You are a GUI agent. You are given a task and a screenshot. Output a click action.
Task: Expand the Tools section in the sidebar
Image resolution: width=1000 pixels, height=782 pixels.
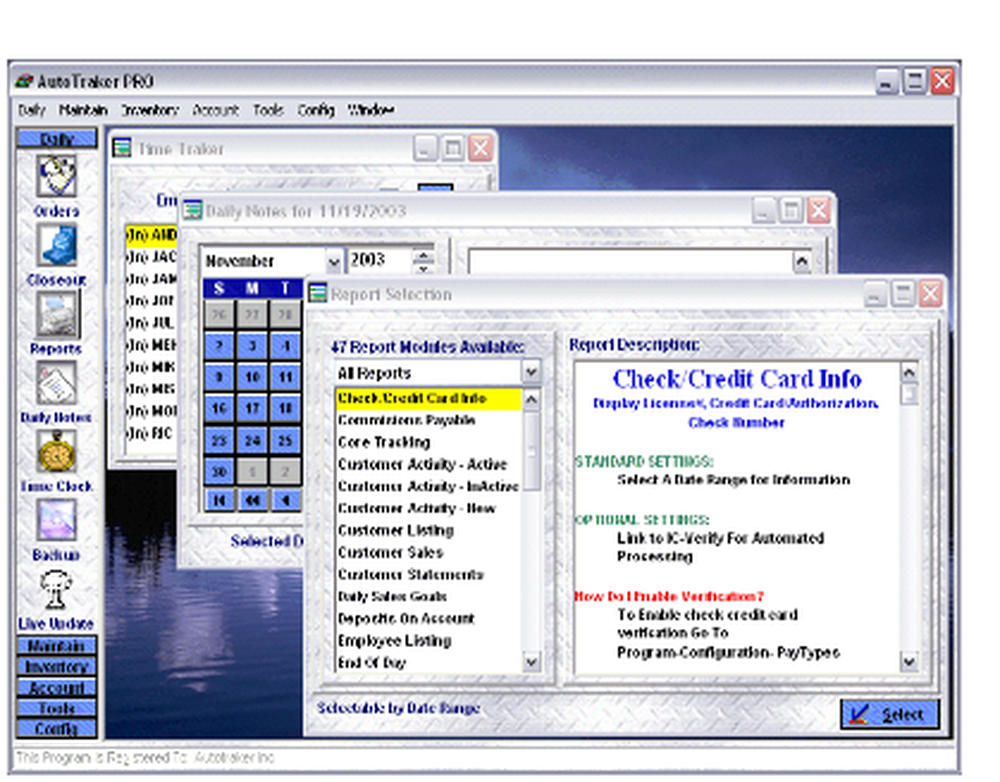tap(56, 708)
